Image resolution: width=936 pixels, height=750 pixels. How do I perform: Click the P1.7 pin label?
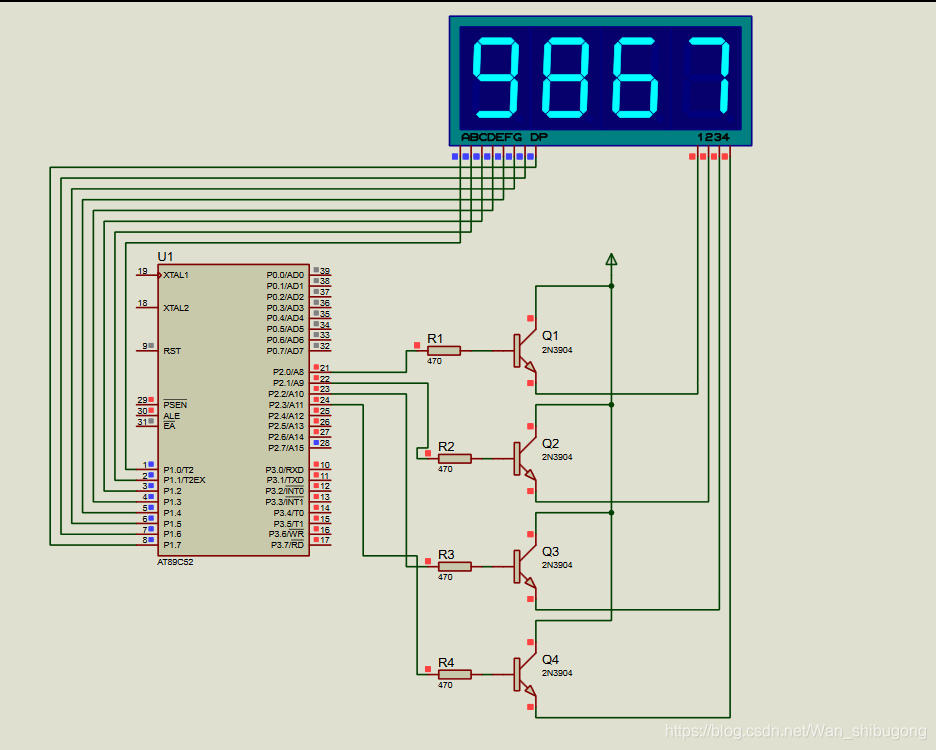(x=173, y=545)
